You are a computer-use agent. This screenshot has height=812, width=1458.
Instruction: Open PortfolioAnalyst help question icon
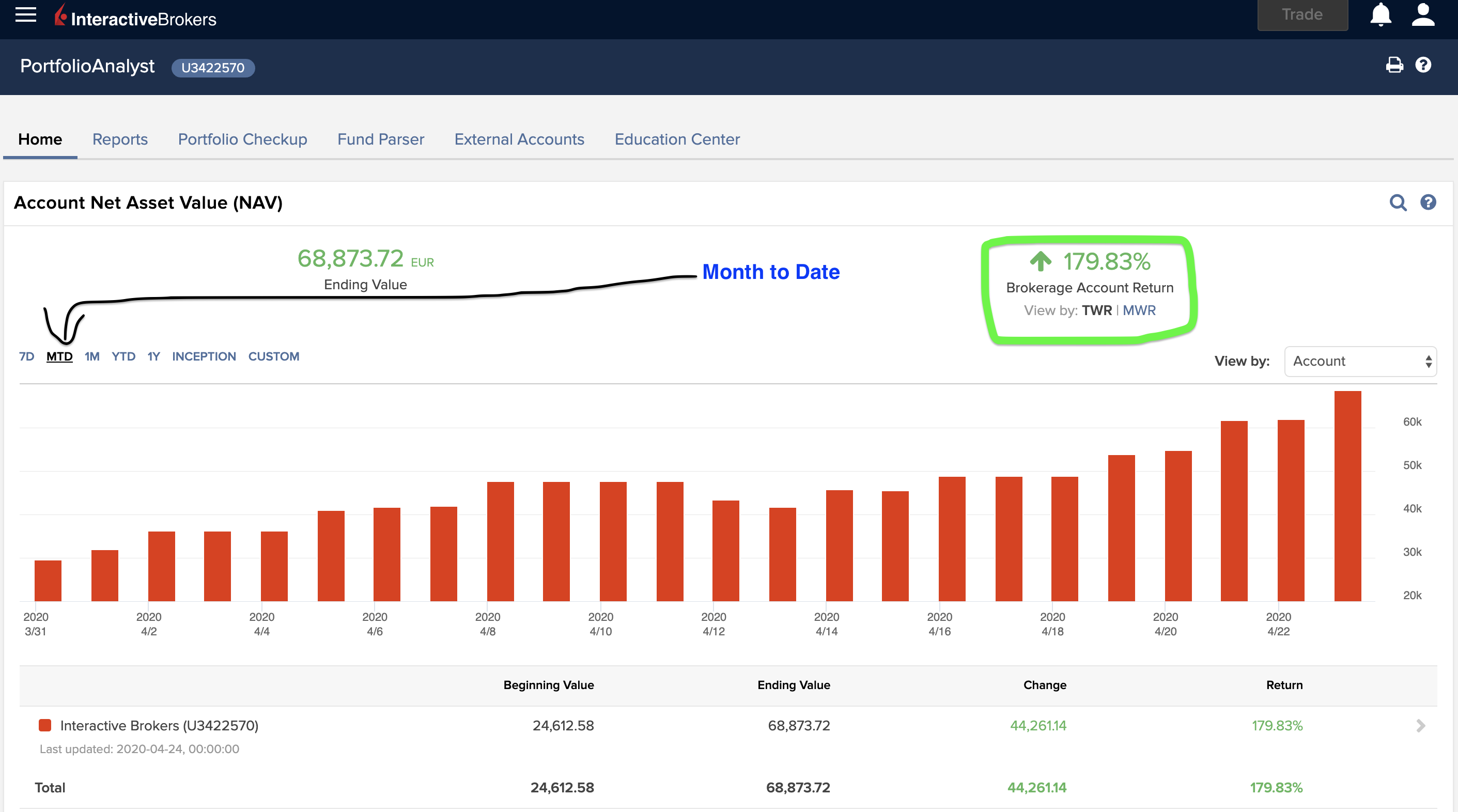tap(1423, 66)
